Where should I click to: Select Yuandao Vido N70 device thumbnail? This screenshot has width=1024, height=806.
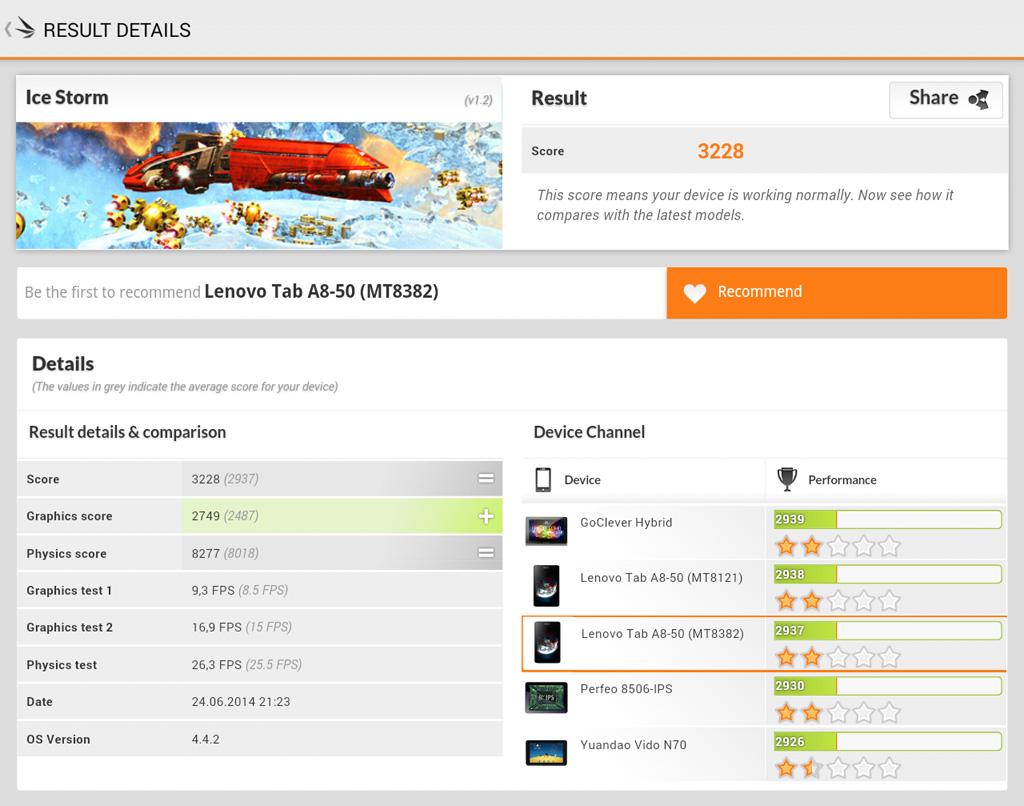[x=547, y=752]
